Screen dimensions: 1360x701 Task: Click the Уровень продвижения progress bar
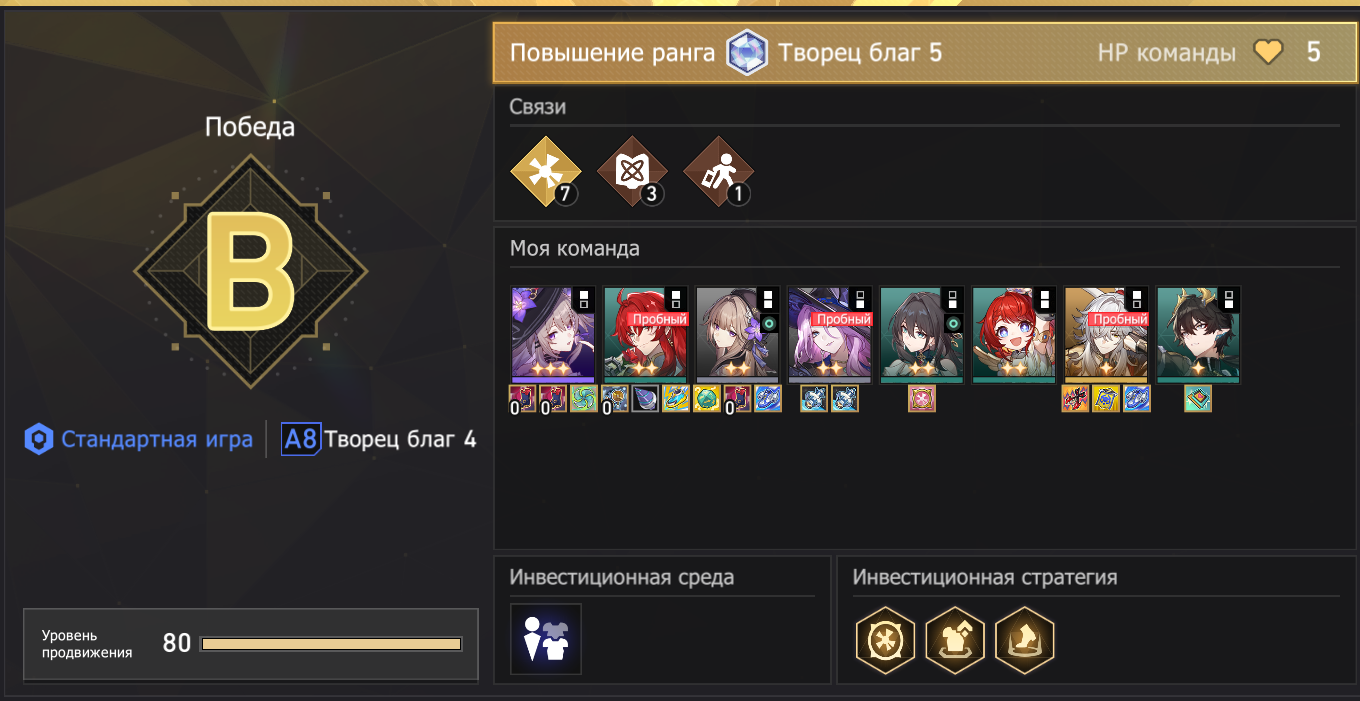click(331, 644)
